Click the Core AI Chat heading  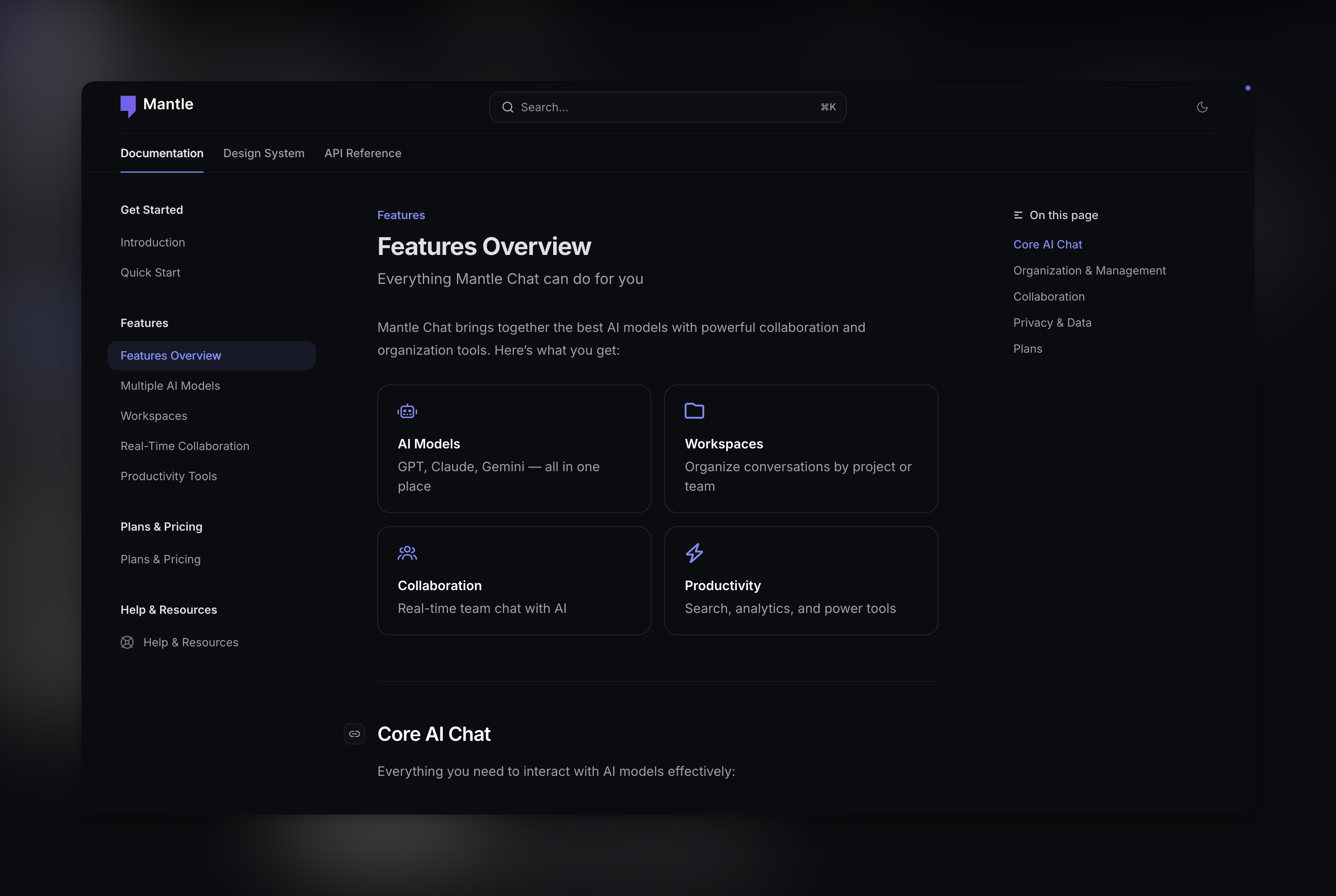(434, 734)
